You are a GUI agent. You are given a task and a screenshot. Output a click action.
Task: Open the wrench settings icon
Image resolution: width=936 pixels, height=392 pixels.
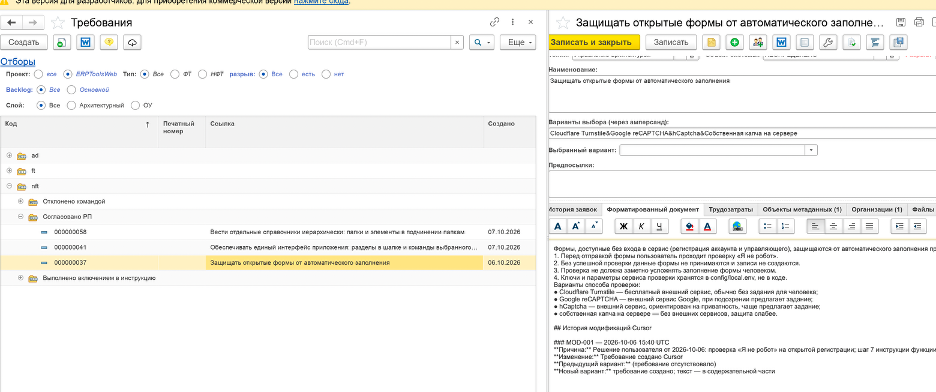pyautogui.click(x=827, y=42)
